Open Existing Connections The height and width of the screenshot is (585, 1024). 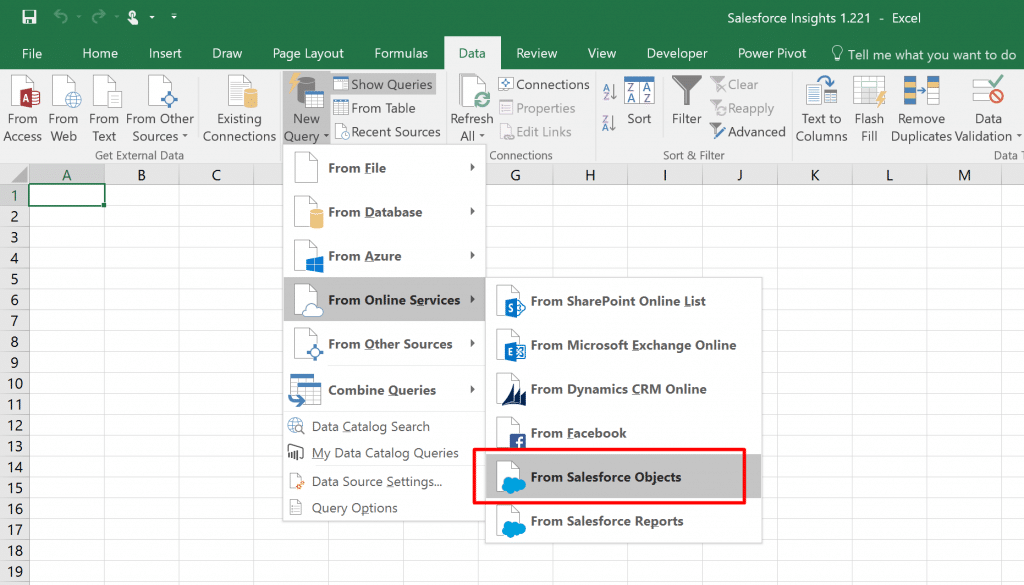239,108
